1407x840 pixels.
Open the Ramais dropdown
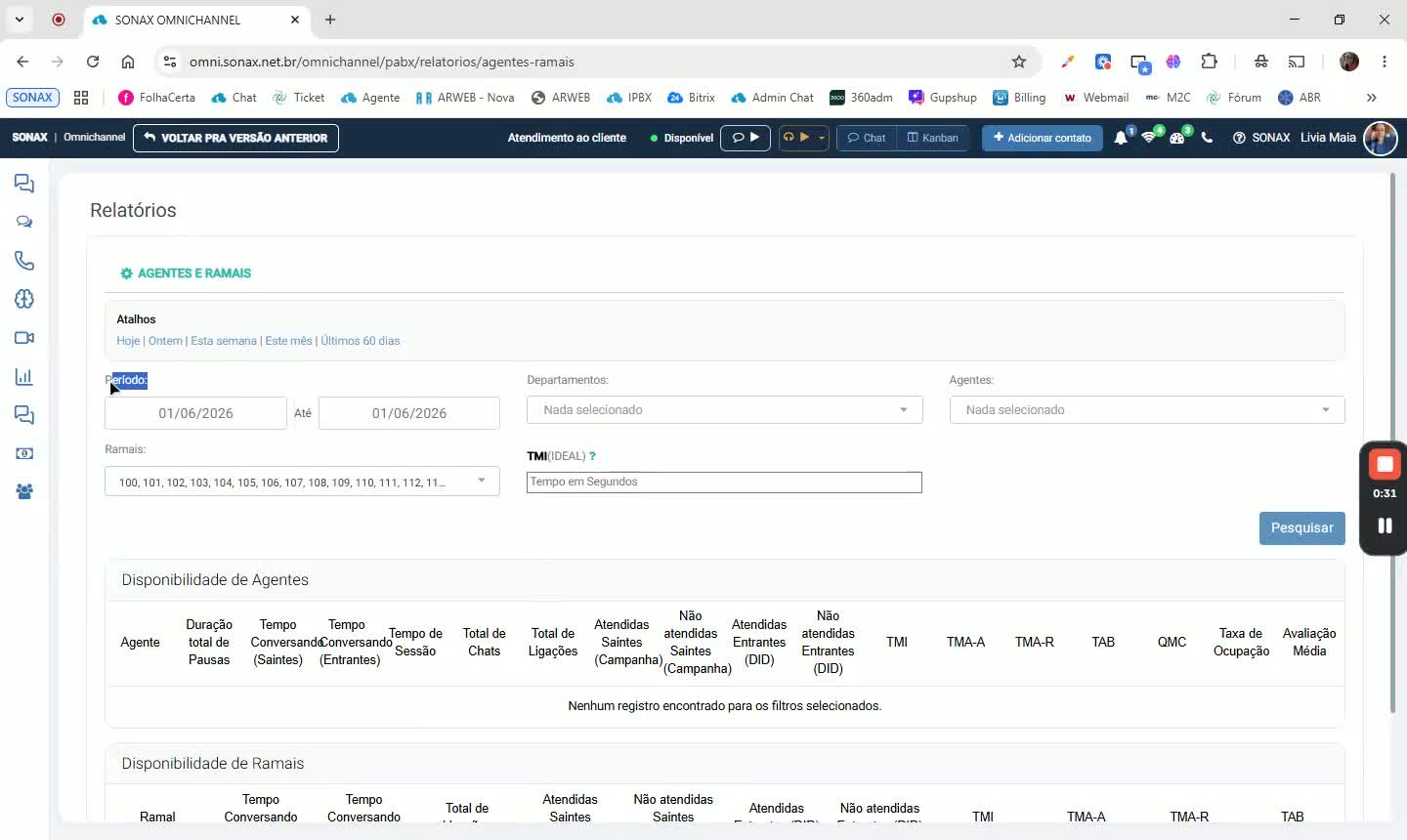pos(302,482)
